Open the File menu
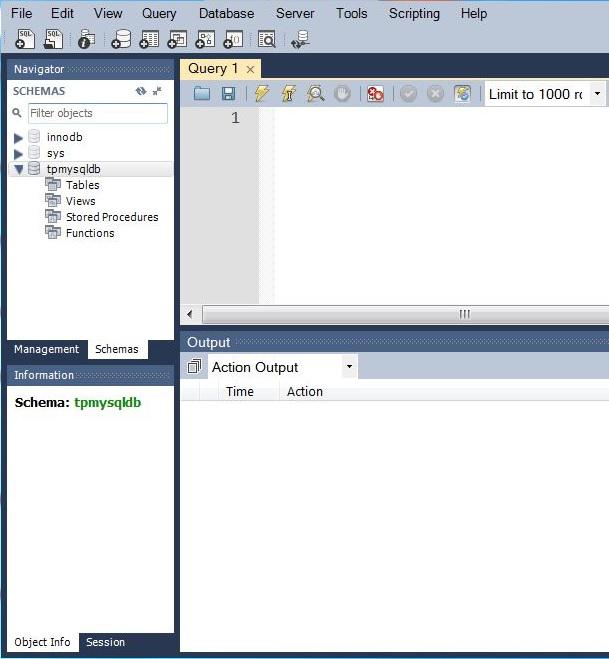609x659 pixels. 21,13
